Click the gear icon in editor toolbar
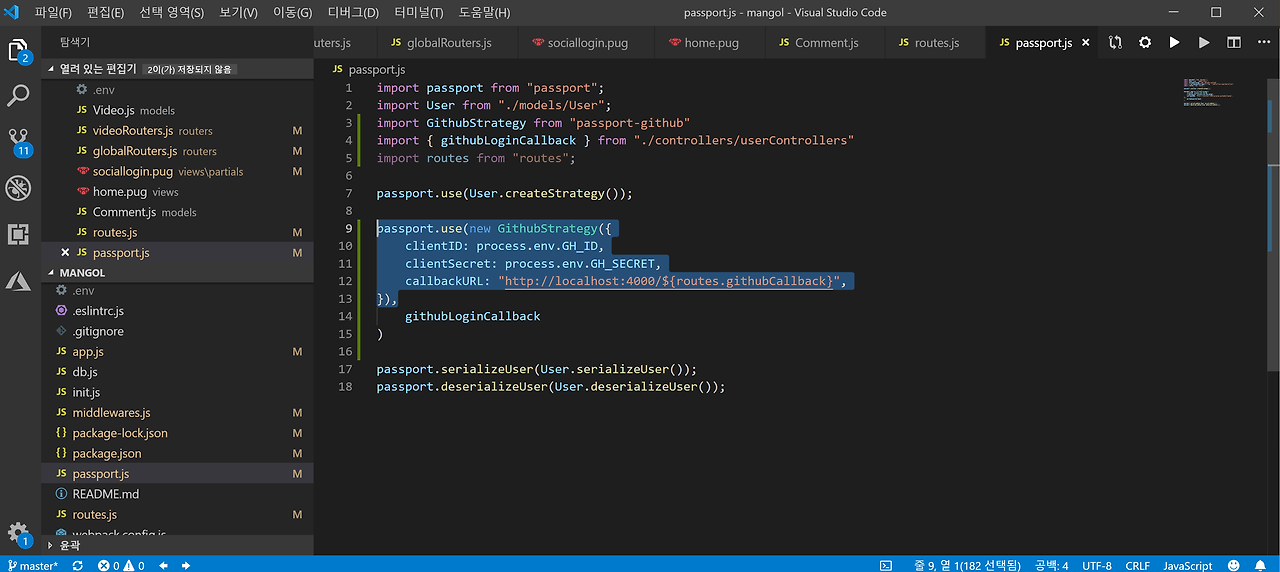 (x=1145, y=43)
